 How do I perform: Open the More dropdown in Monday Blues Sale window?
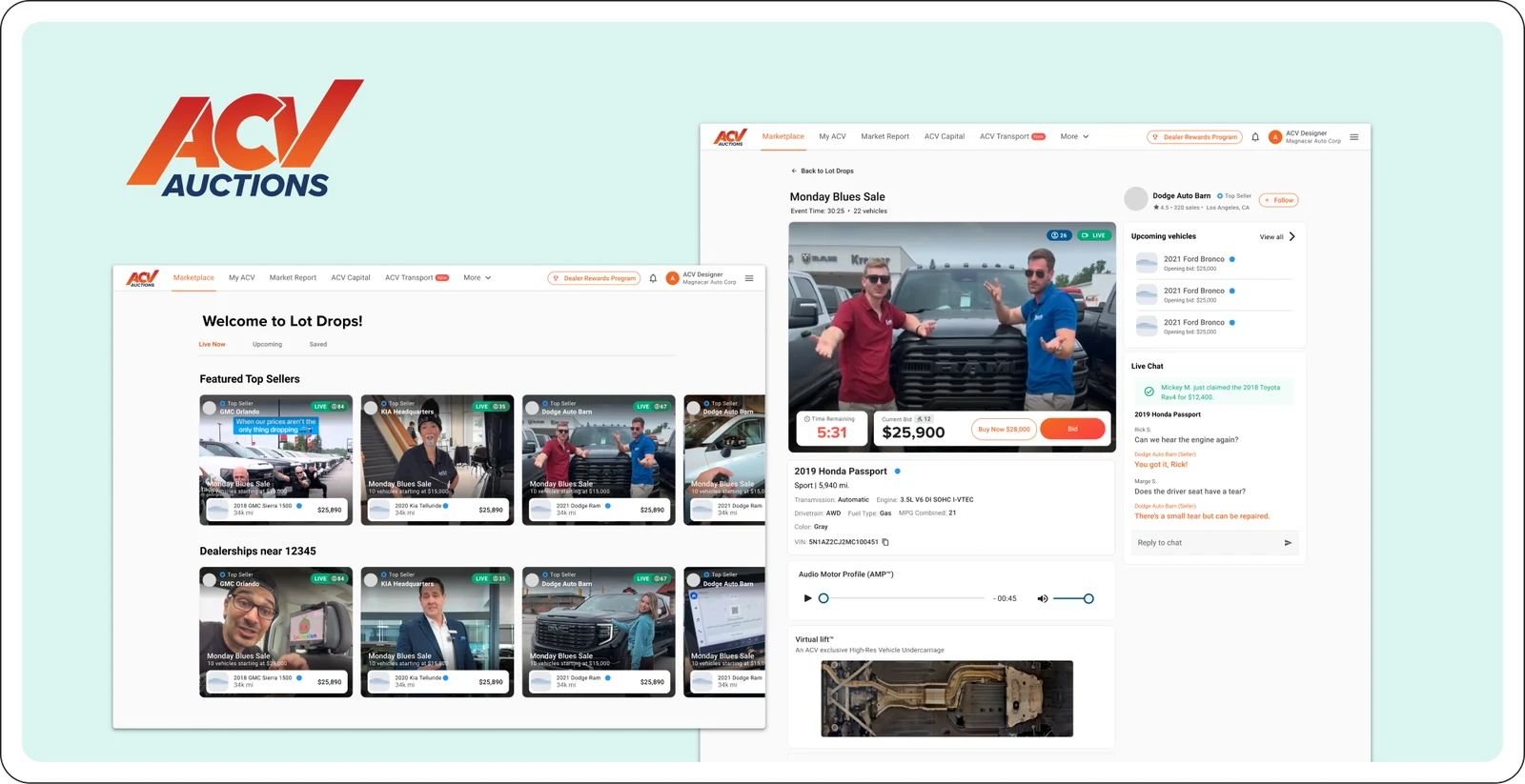click(1074, 137)
